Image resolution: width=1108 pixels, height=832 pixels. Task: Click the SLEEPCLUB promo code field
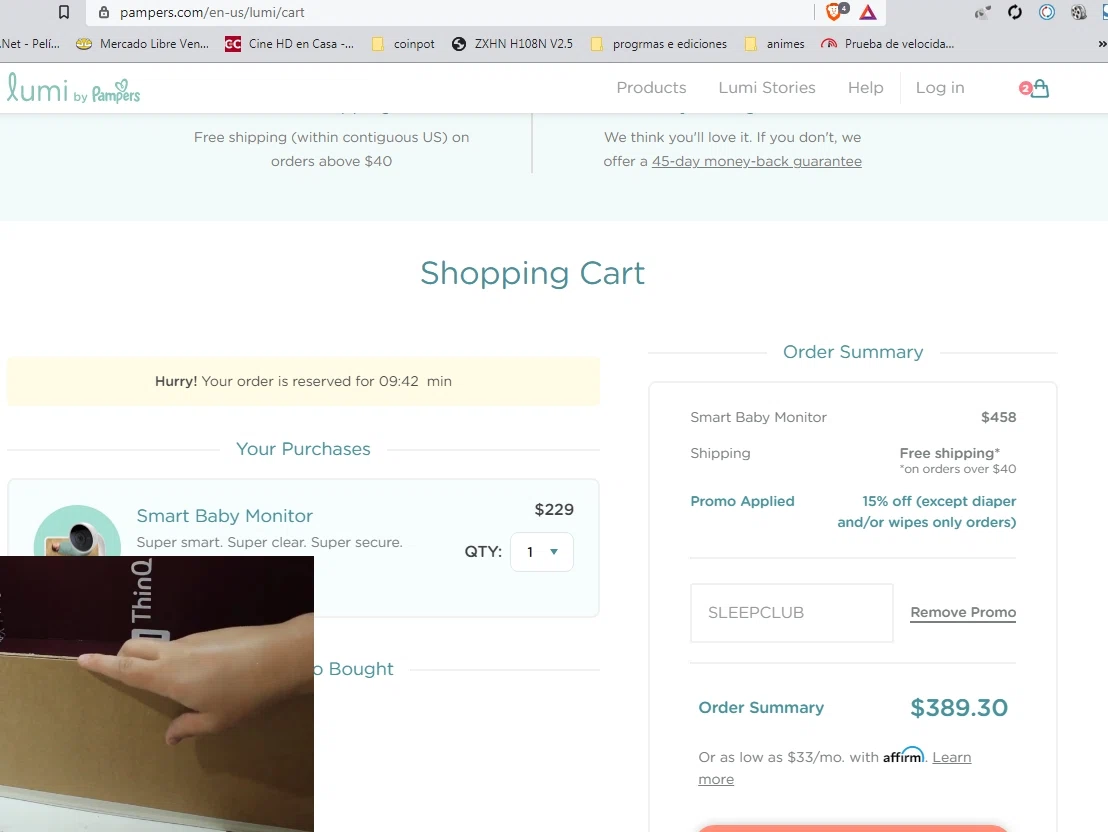click(791, 613)
